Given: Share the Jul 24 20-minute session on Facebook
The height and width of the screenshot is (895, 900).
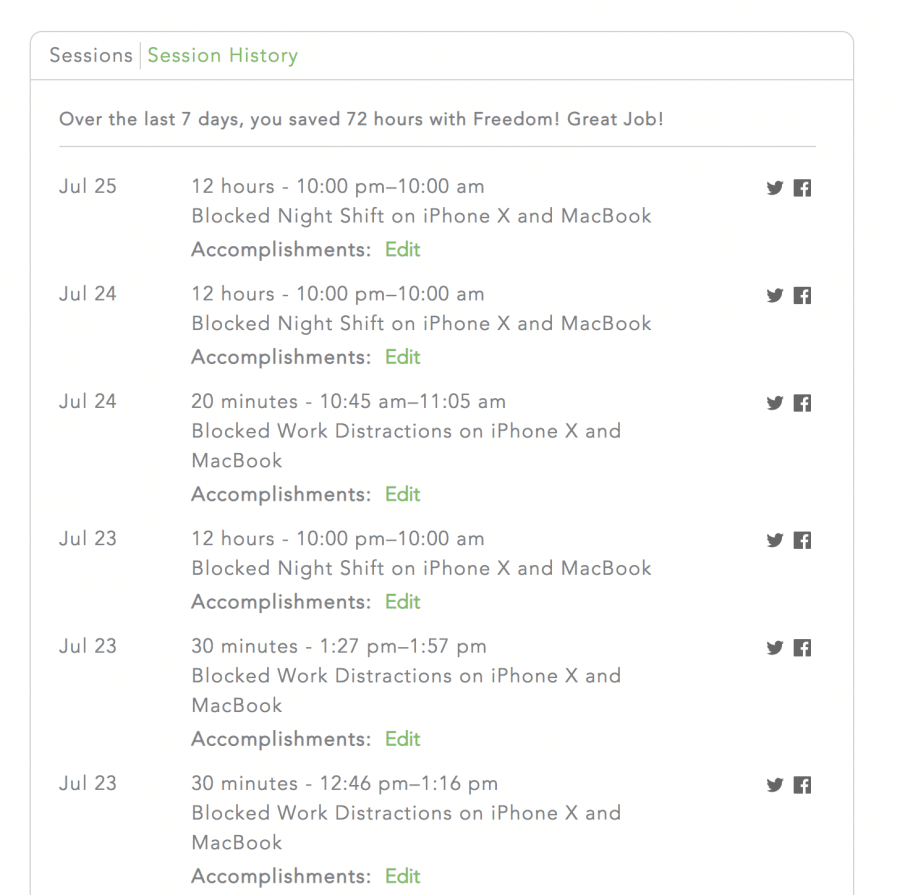Looking at the screenshot, I should 801,403.
